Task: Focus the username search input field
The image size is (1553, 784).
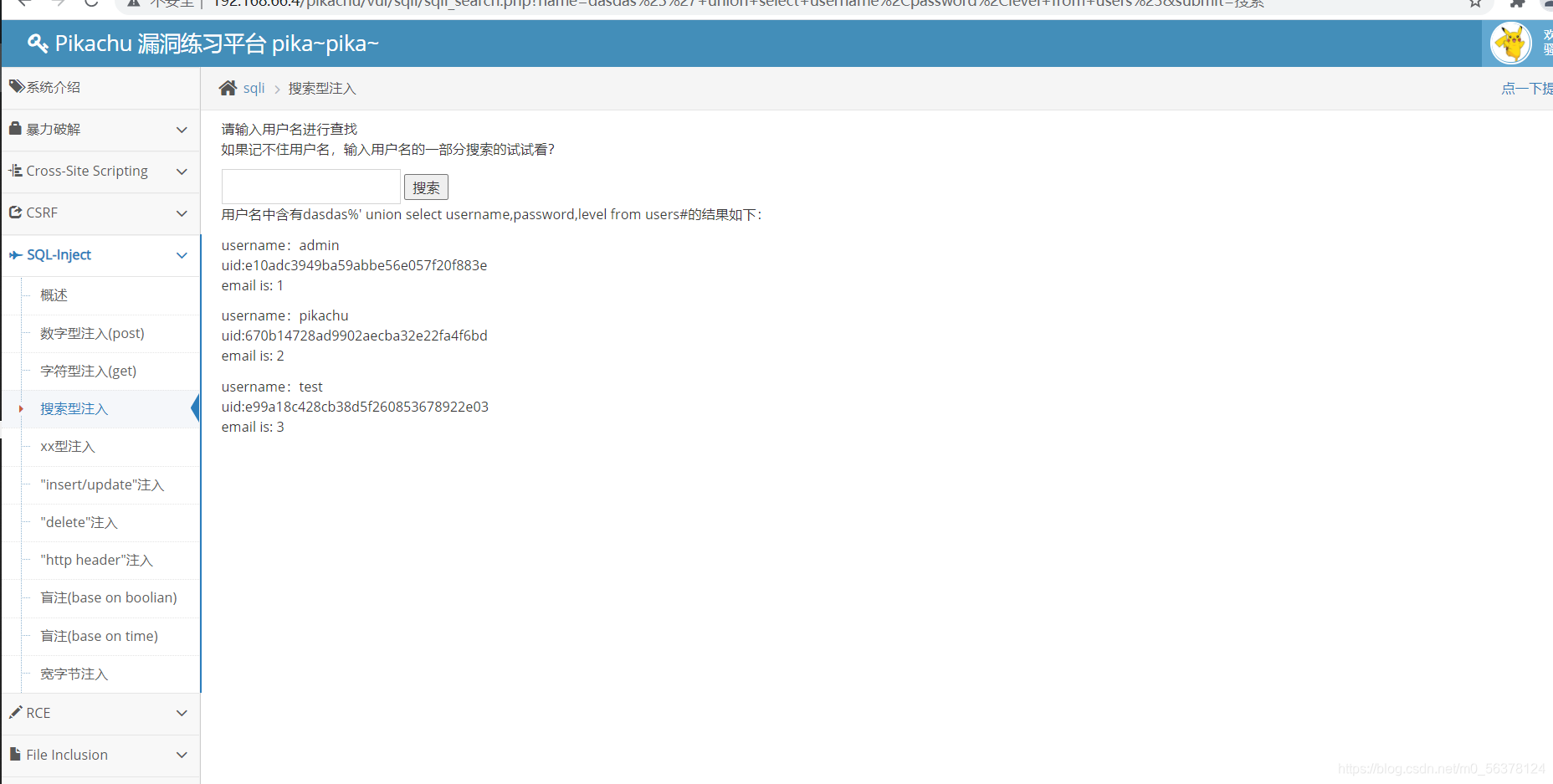Action: [x=310, y=187]
